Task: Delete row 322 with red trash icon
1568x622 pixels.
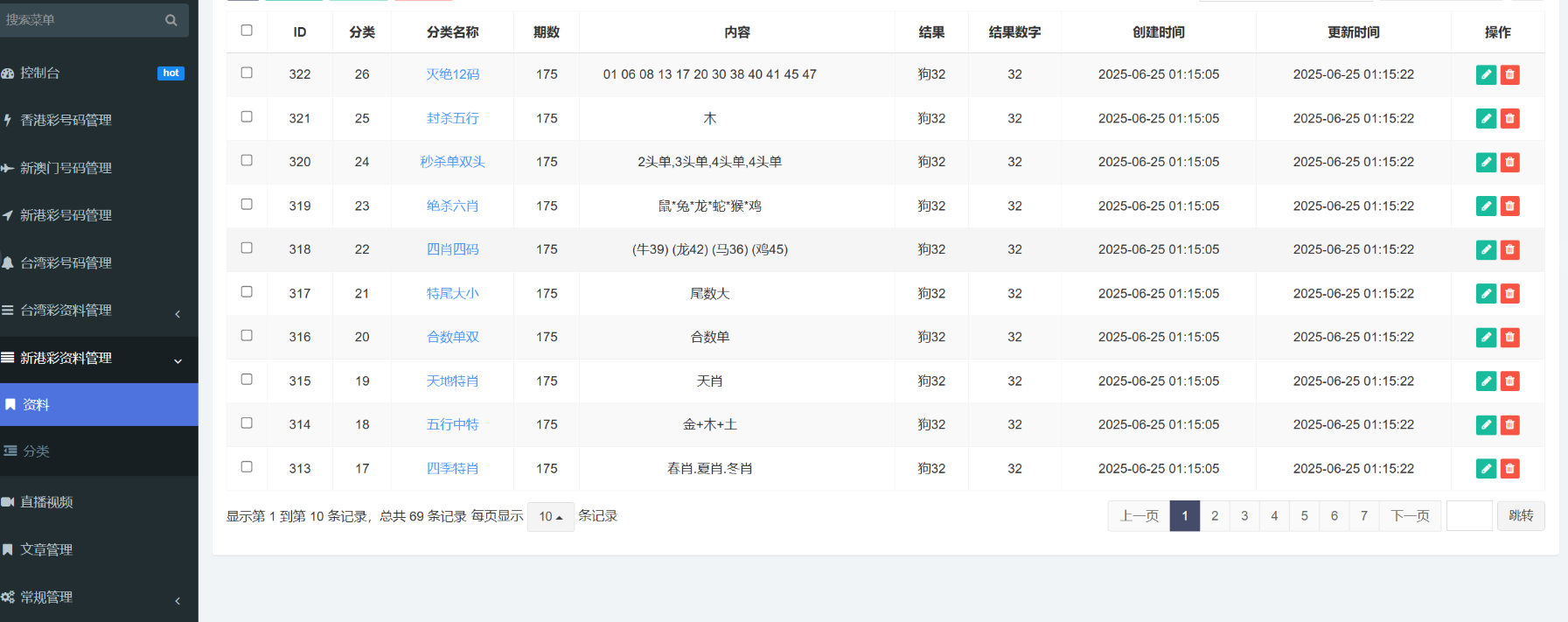Action: click(1509, 74)
